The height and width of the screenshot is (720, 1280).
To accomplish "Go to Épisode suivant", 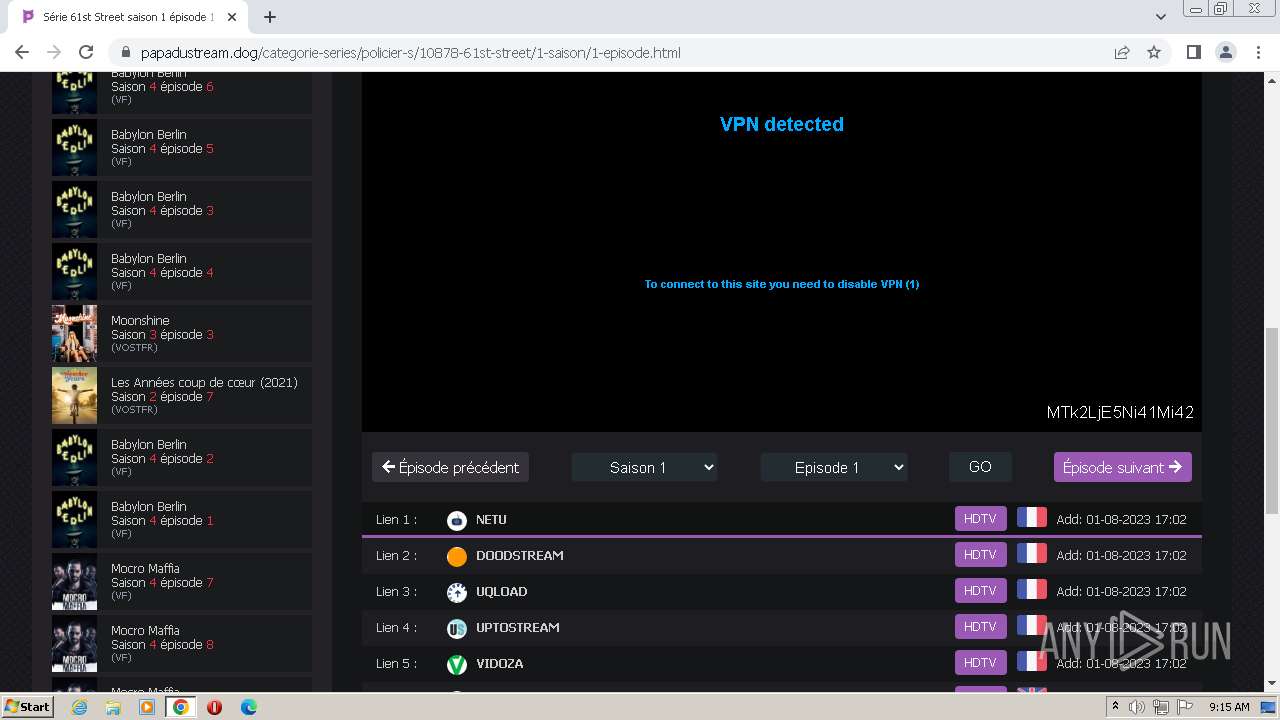I will point(1122,467).
